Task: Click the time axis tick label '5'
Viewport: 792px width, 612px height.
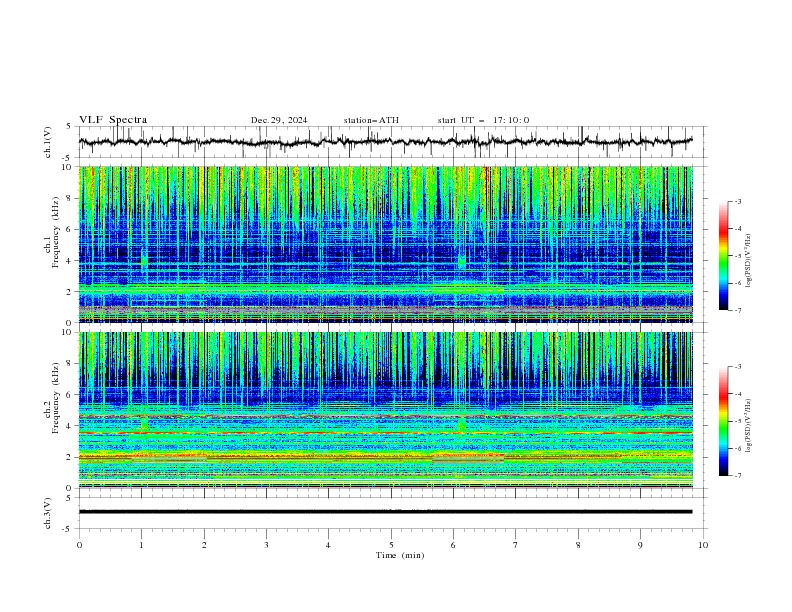Action: coord(391,545)
